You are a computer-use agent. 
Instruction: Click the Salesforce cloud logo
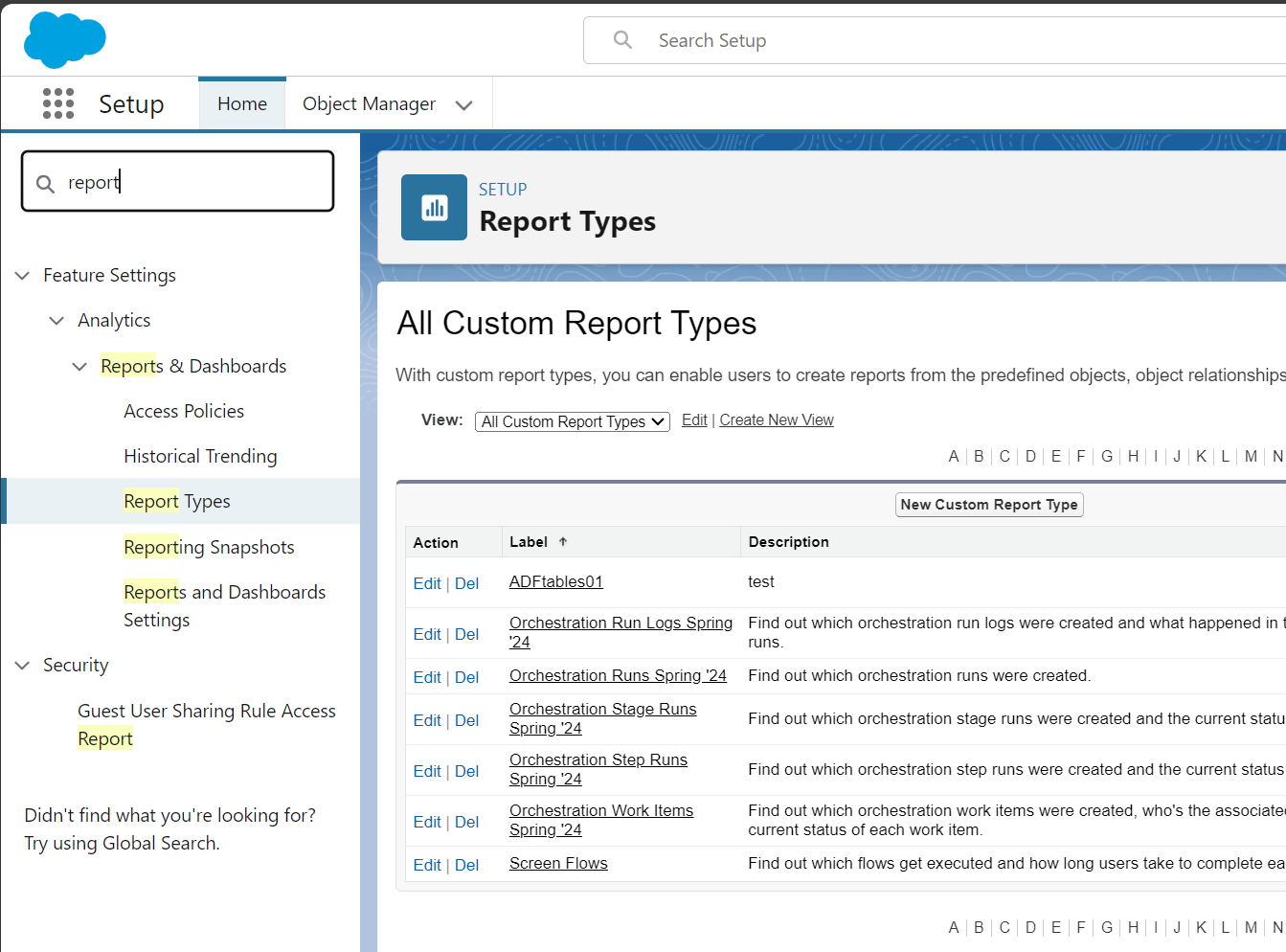[65, 40]
